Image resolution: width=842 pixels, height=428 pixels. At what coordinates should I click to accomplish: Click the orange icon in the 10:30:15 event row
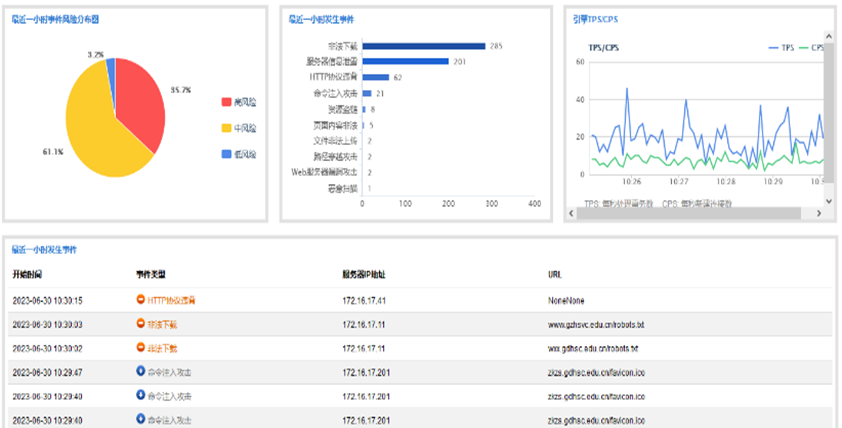click(141, 299)
